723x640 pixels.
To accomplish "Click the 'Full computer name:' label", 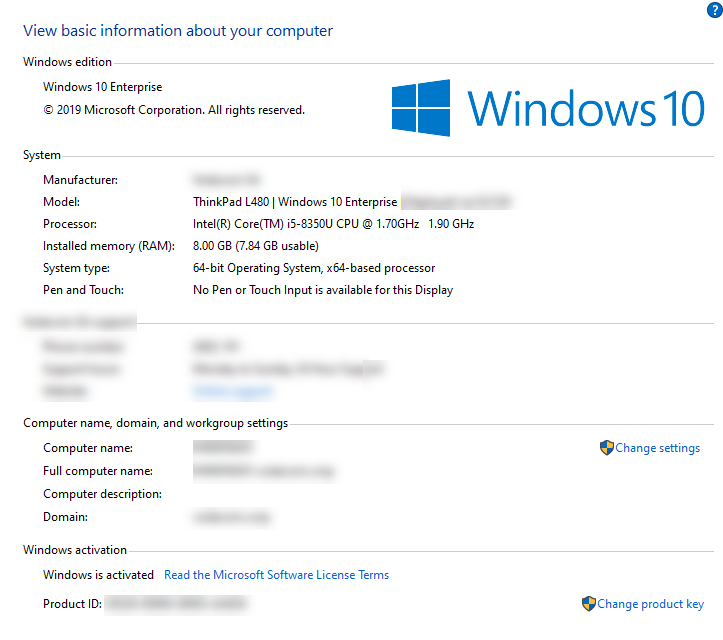I will tap(98, 471).
